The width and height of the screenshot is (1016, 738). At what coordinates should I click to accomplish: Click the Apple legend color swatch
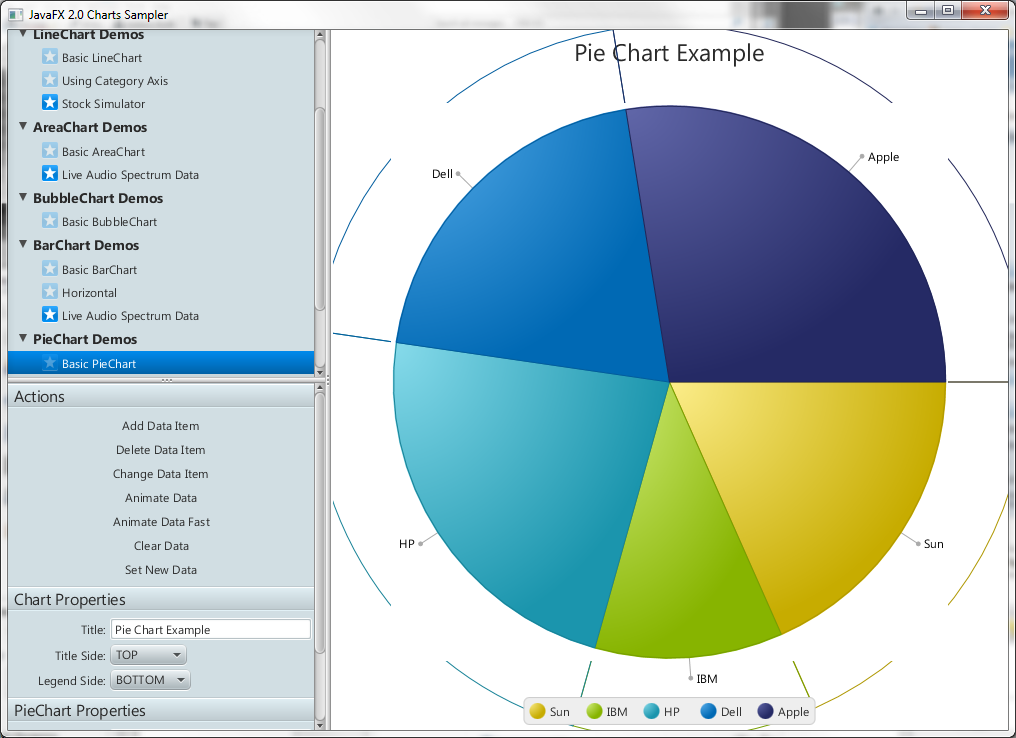(x=767, y=711)
